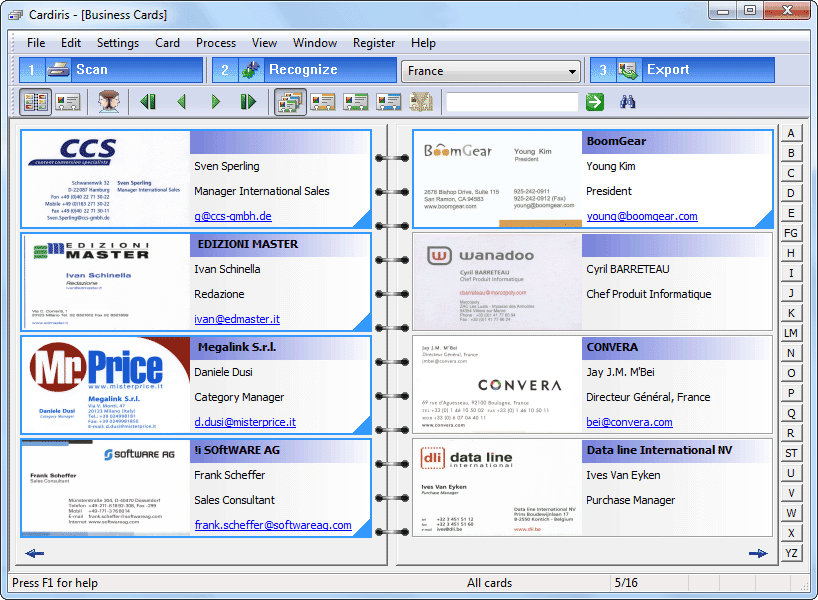Viewport: 818px width, 600px height.
Task: Open search with the binoculars icon
Action: click(x=628, y=102)
